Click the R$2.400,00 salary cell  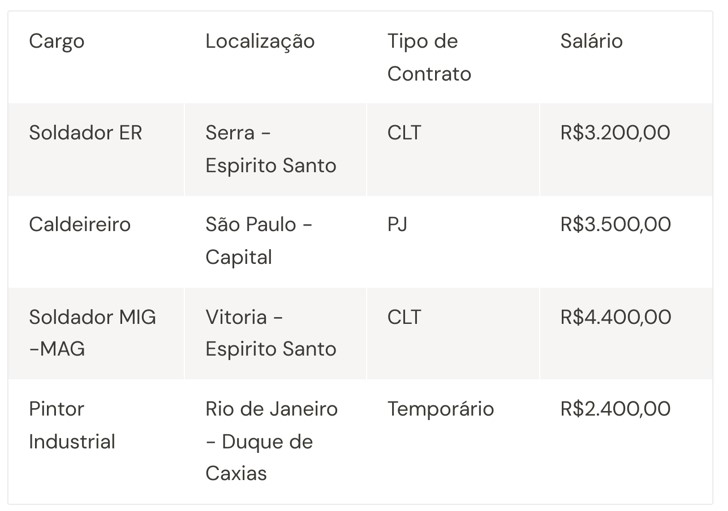tap(615, 409)
